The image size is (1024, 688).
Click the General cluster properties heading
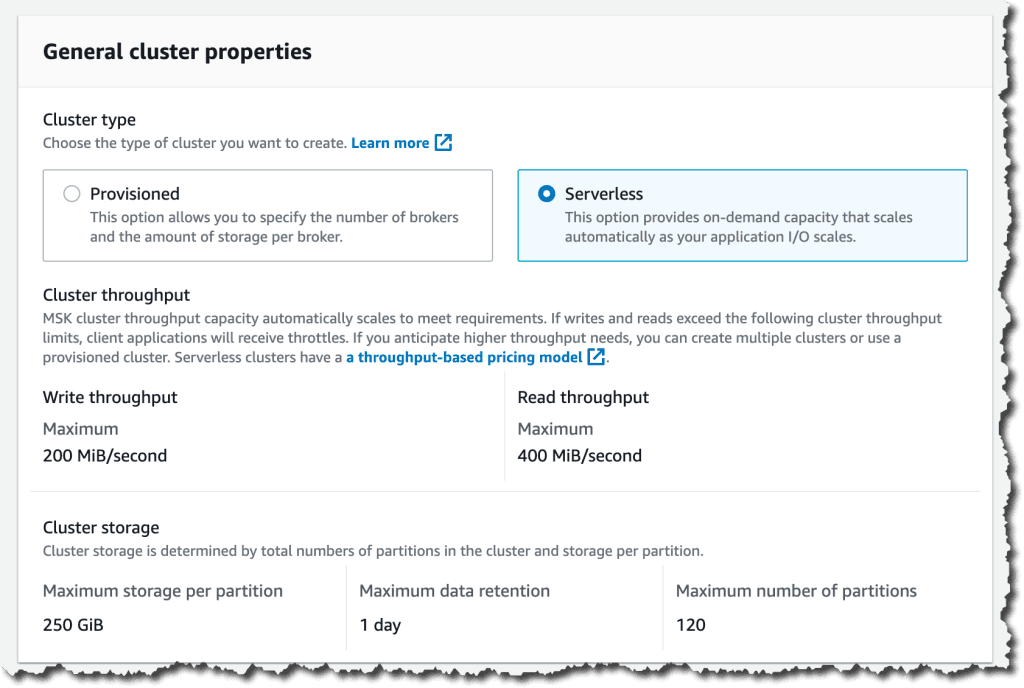click(x=177, y=52)
